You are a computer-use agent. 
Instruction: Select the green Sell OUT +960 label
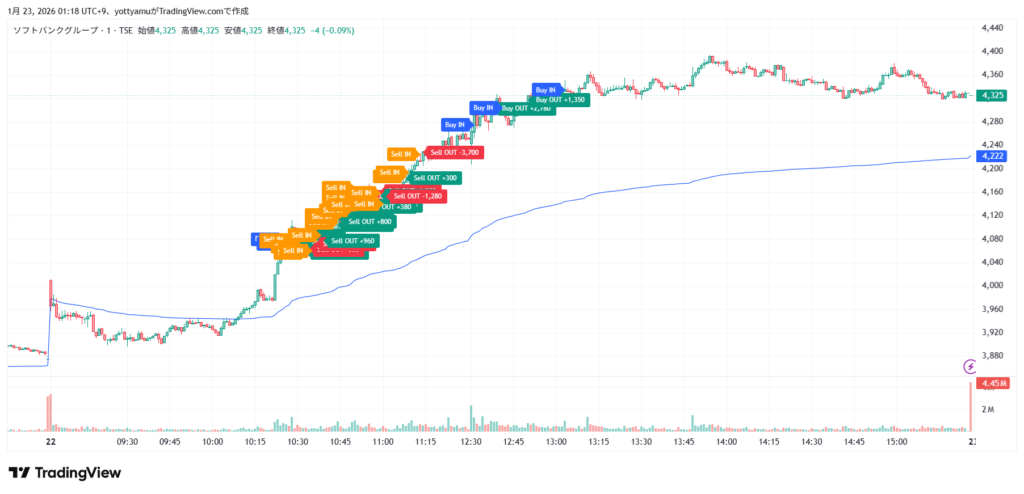point(354,241)
